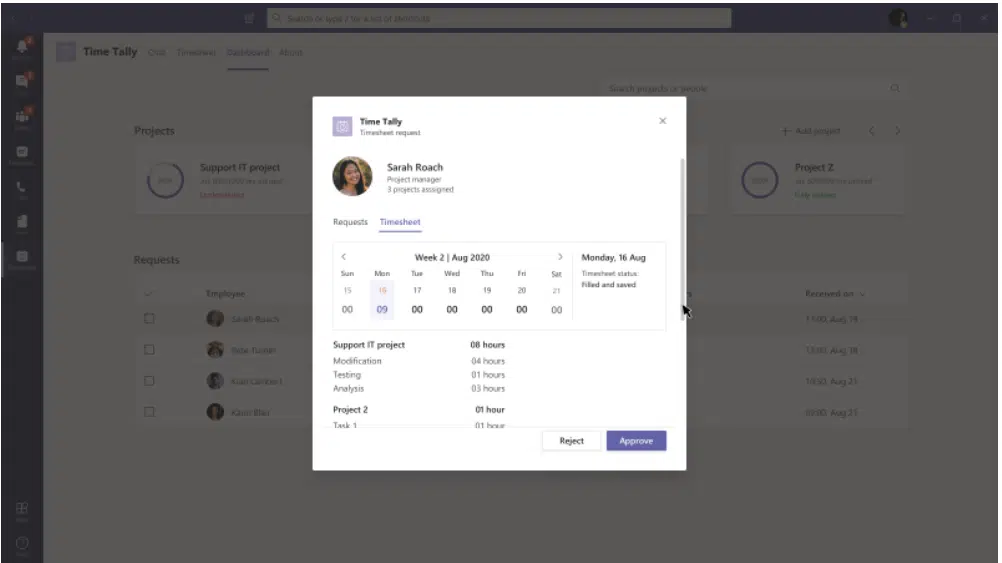Click Support IT project progress ring
This screenshot has width=1002, height=563.
166,180
